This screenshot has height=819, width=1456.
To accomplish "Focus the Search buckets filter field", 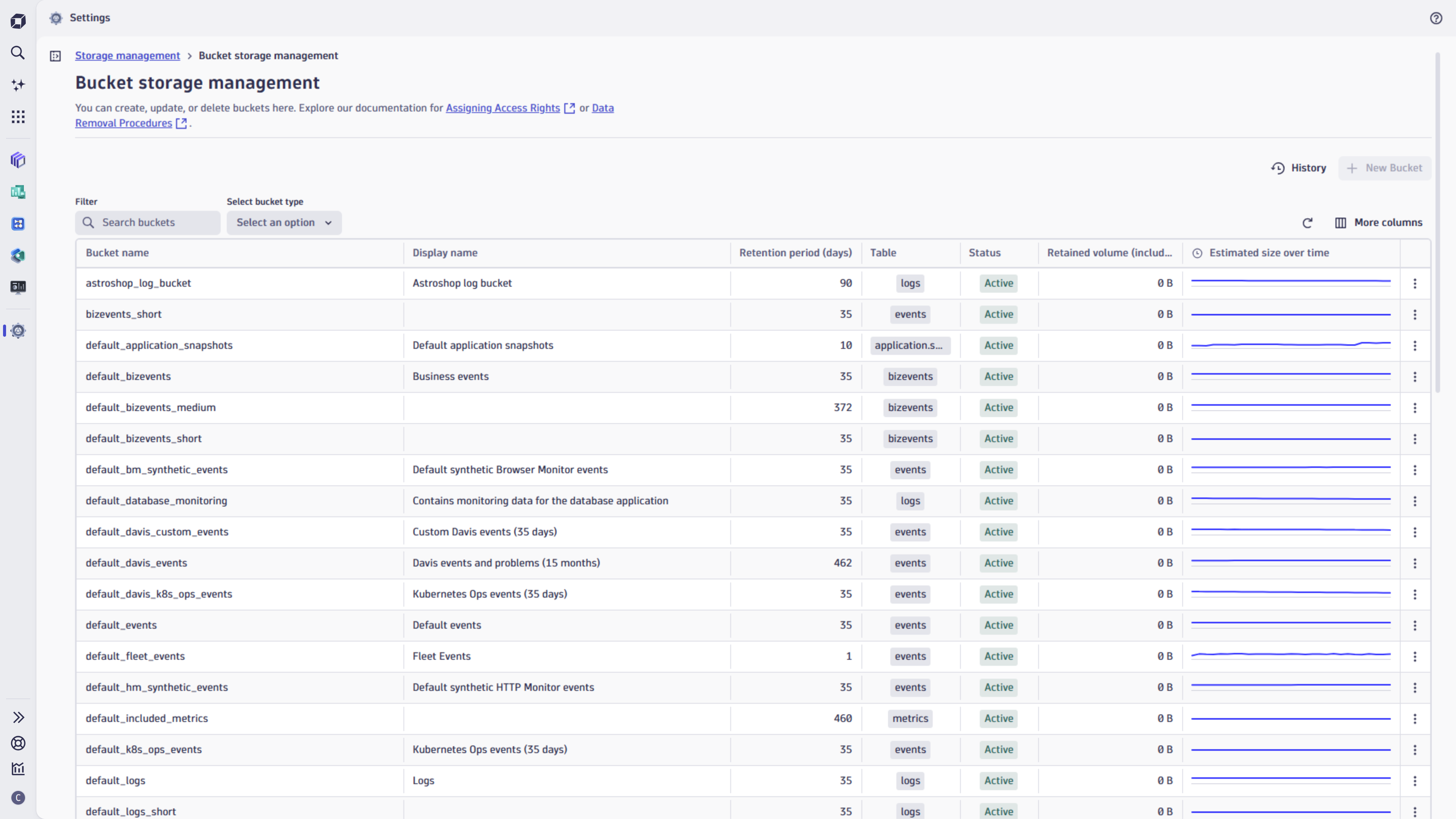I will 147,223.
